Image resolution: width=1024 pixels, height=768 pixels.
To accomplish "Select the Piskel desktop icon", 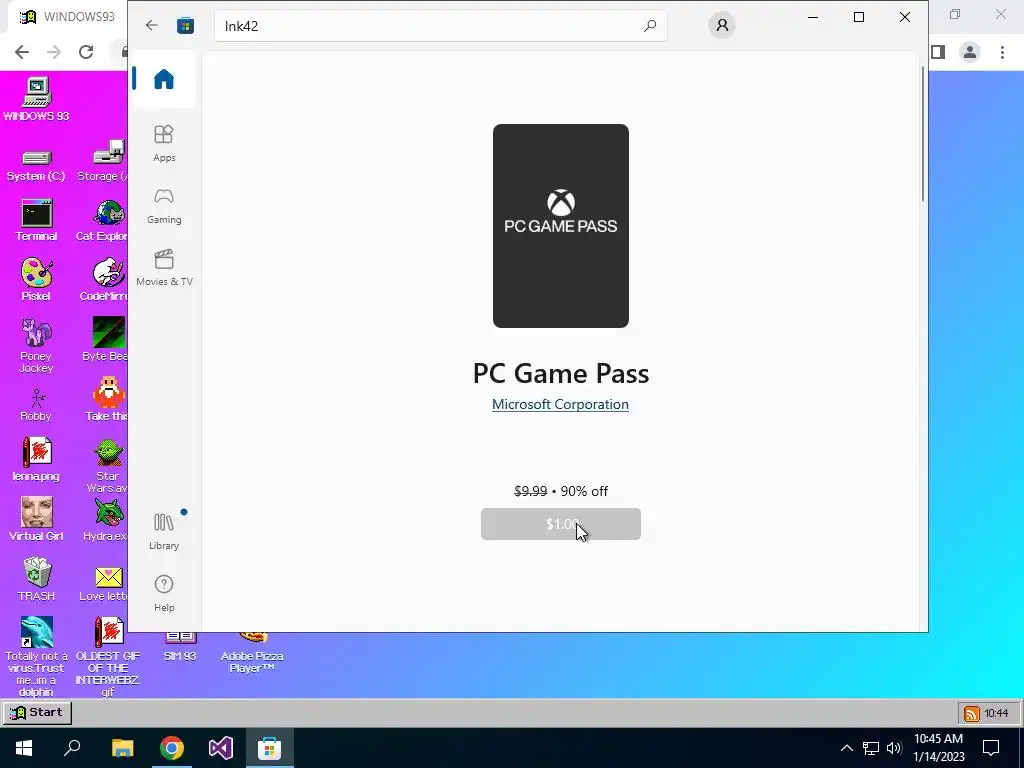I will click(x=36, y=279).
